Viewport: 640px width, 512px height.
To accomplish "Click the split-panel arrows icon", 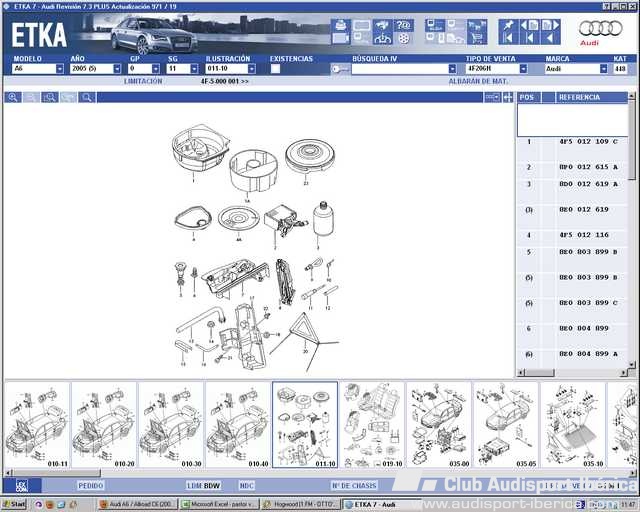I will click(508, 97).
